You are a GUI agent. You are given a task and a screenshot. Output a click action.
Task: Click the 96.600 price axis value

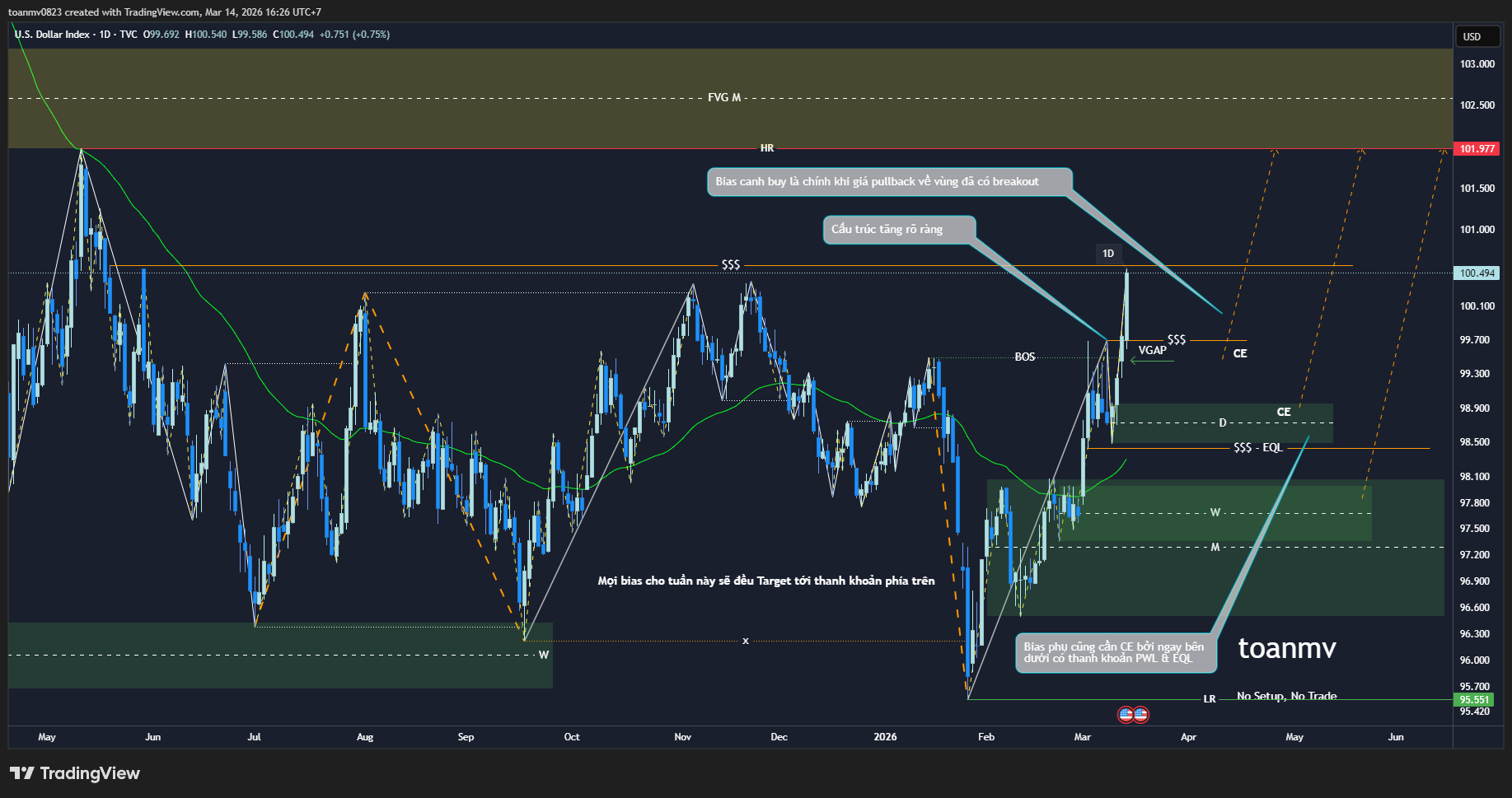(1475, 608)
